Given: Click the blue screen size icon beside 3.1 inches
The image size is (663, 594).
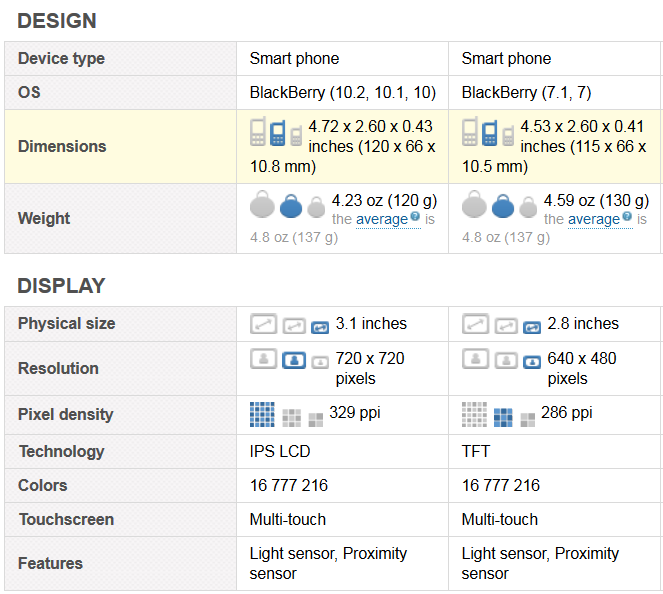Looking at the screenshot, I should pos(320,328).
